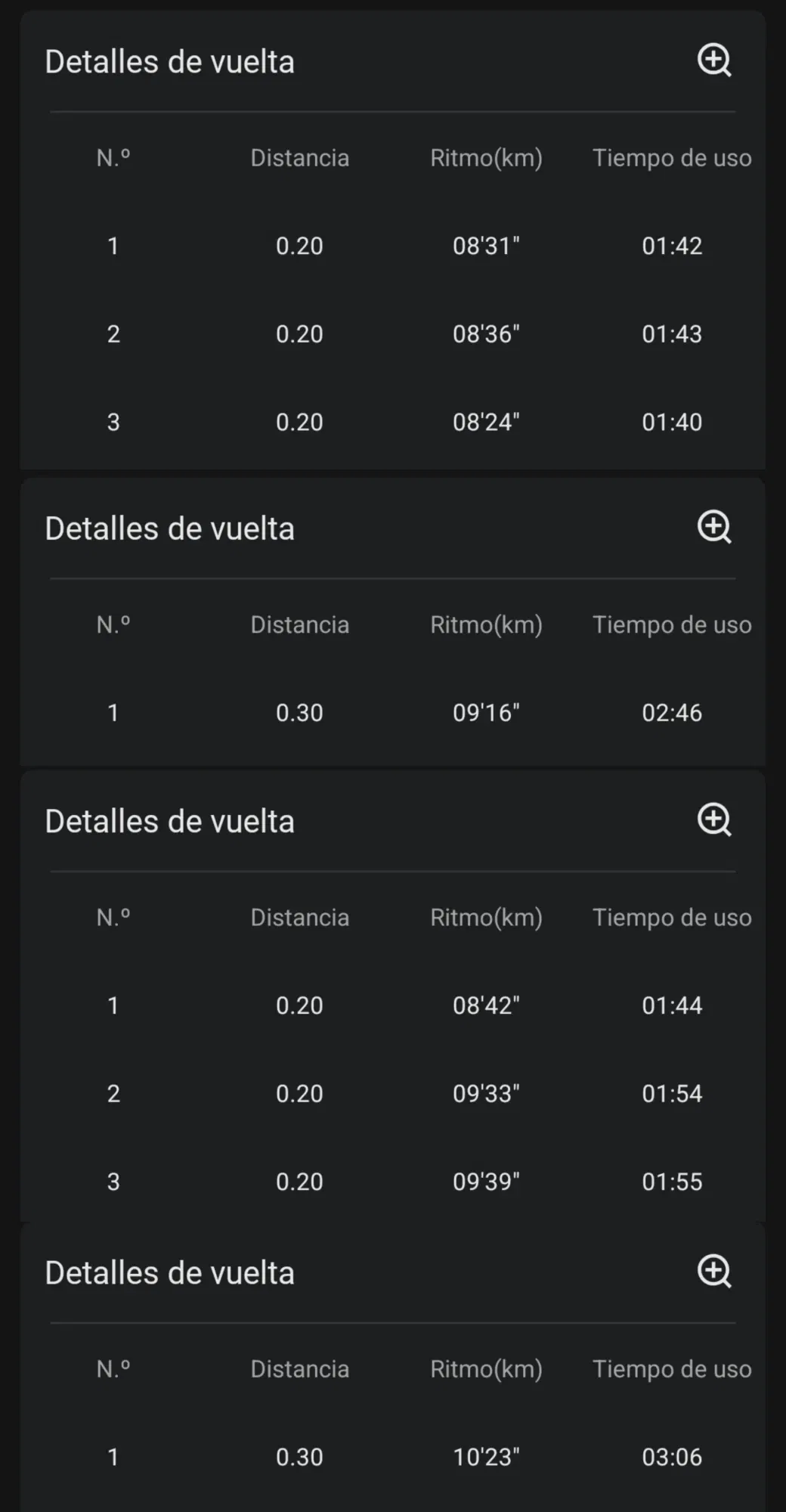Tap magnifier icon above the 09'16" lap
The image size is (786, 1512).
[713, 527]
